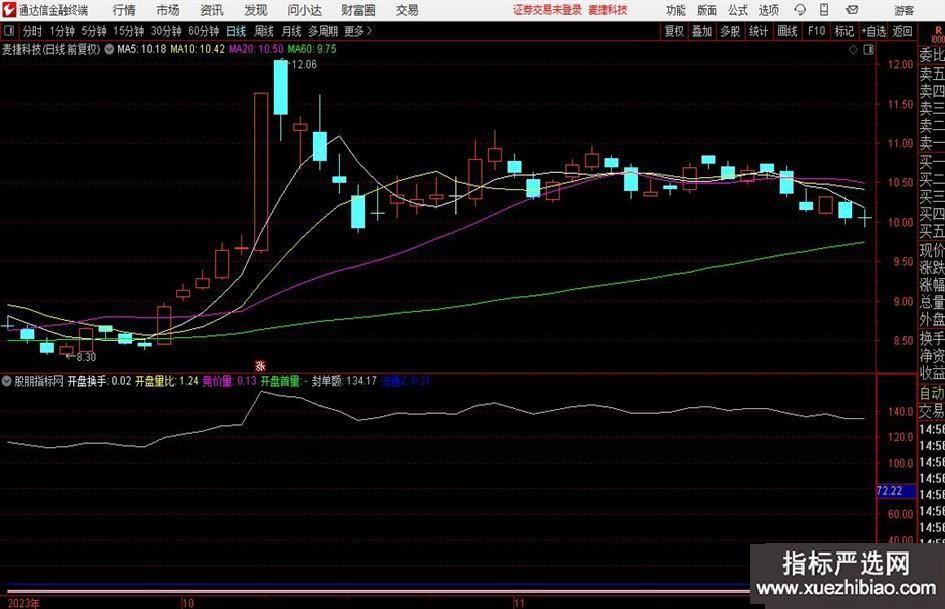
Task: Click the MA20: 10.50 label
Action: coord(256,49)
